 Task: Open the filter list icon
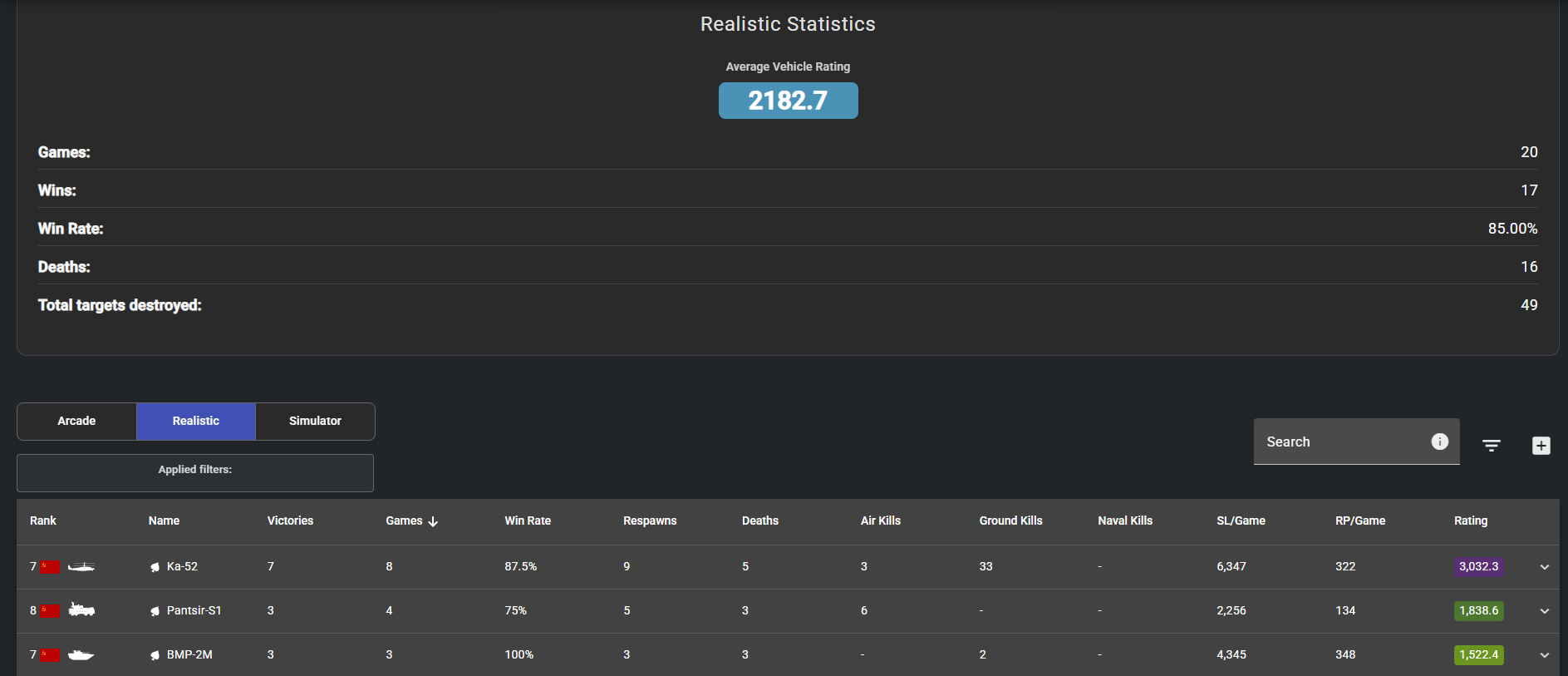tap(1492, 446)
